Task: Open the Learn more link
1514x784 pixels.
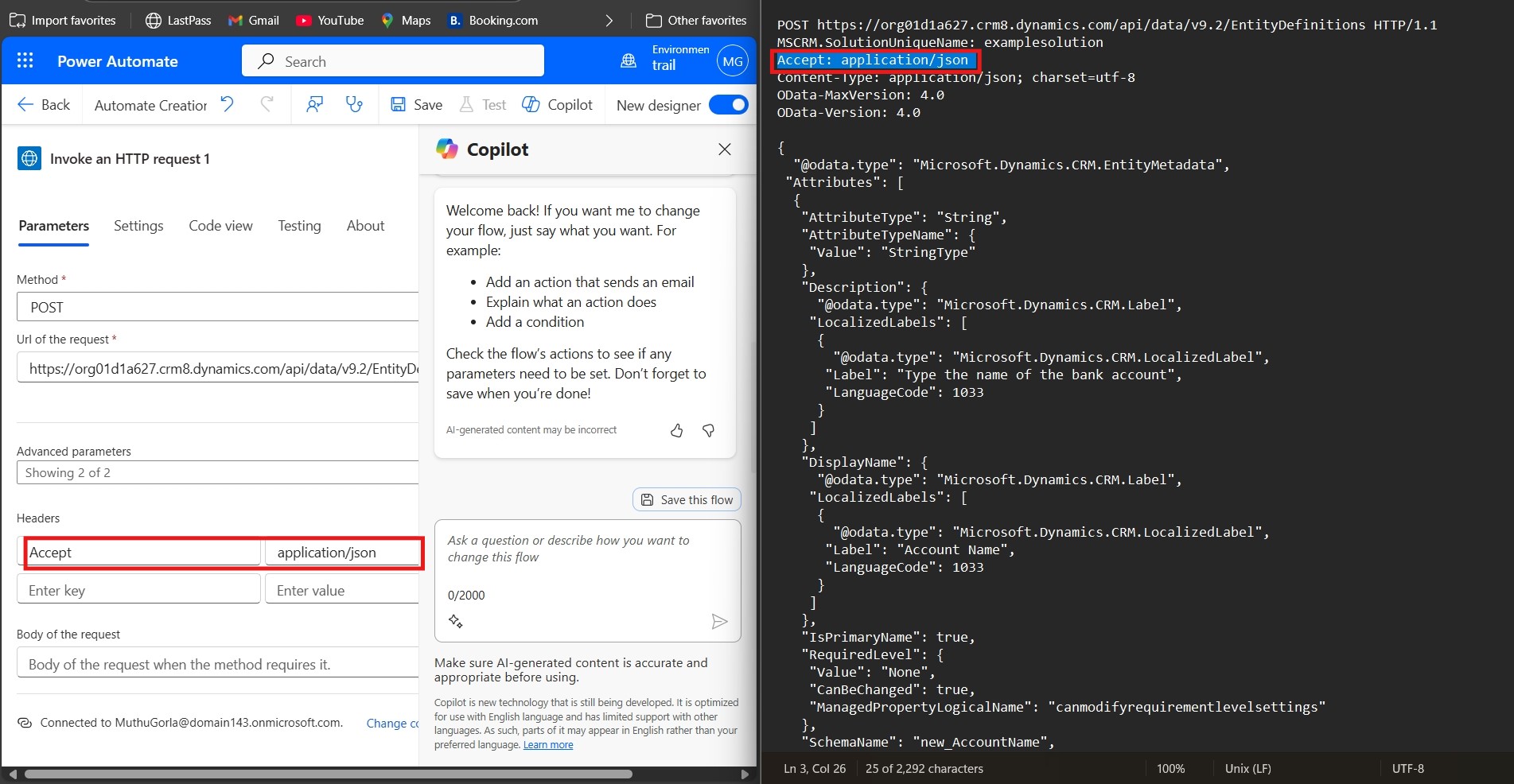Action: point(547,745)
